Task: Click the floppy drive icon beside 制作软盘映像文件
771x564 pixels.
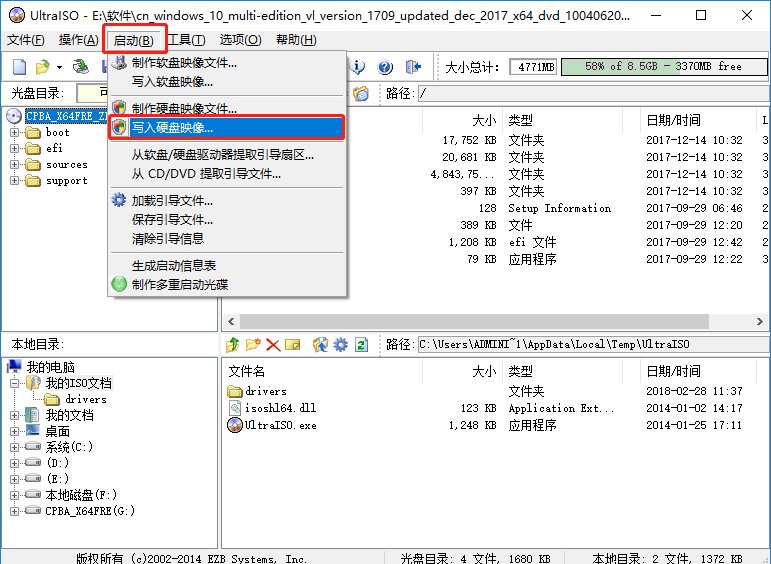Action: (x=119, y=62)
